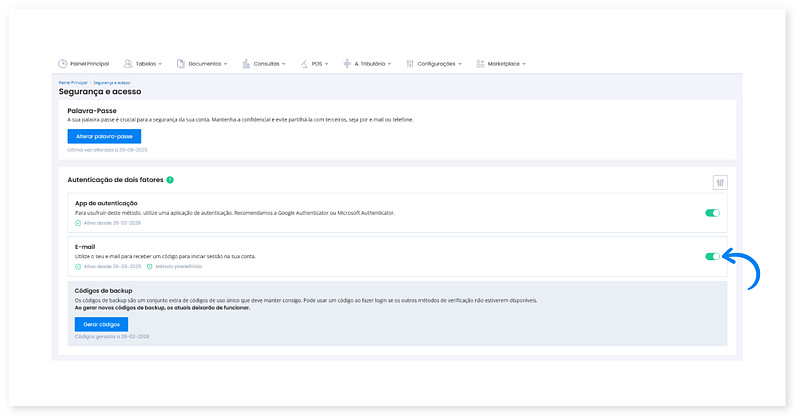800x420 pixels.
Task: Follow the Painel Principal breadcrumb link
Action: click(73, 83)
